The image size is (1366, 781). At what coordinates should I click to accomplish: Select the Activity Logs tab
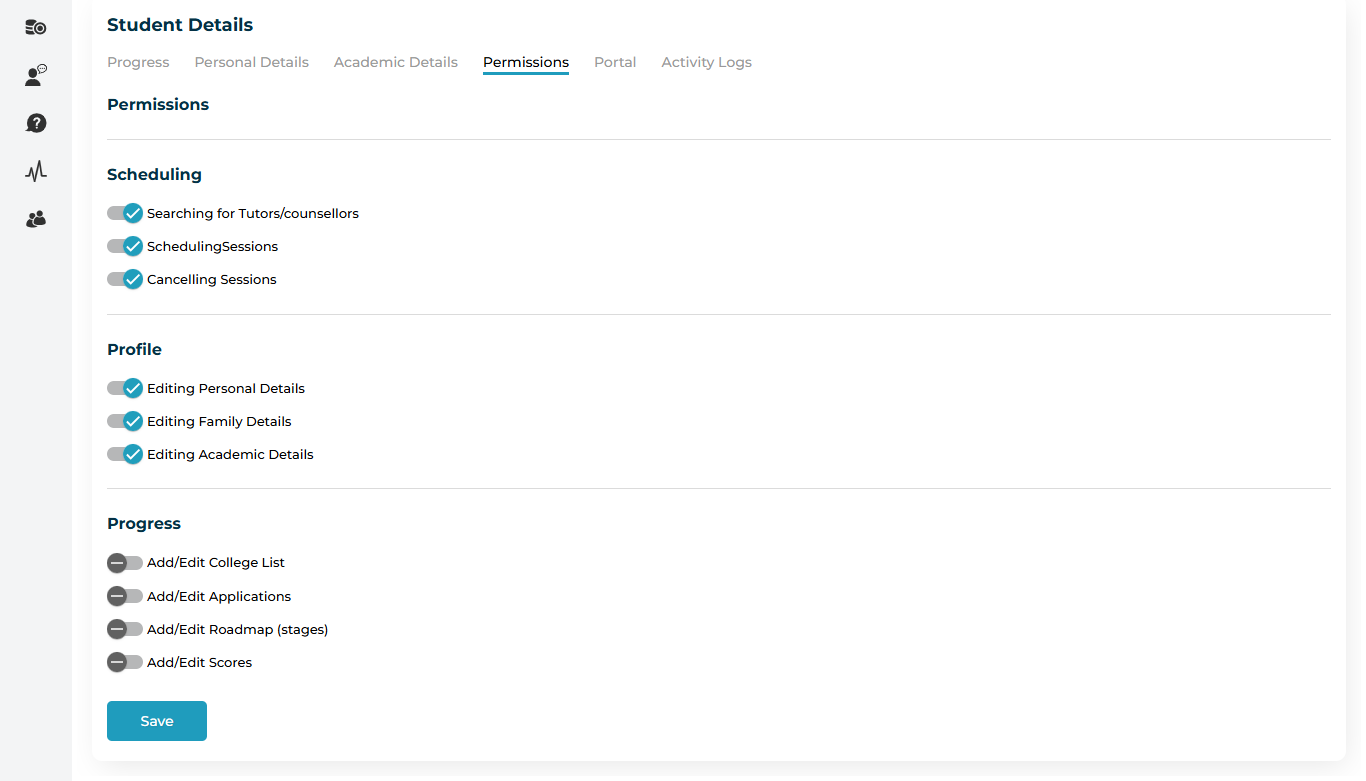click(706, 62)
